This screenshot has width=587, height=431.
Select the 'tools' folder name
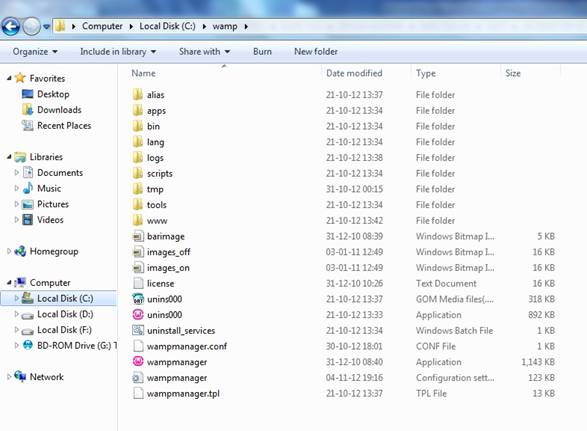pos(156,205)
